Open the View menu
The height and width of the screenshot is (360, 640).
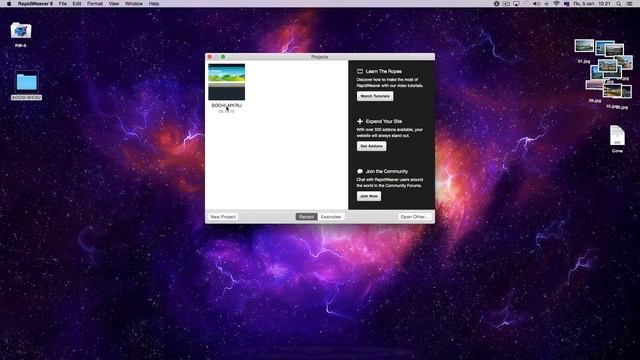(114, 4)
